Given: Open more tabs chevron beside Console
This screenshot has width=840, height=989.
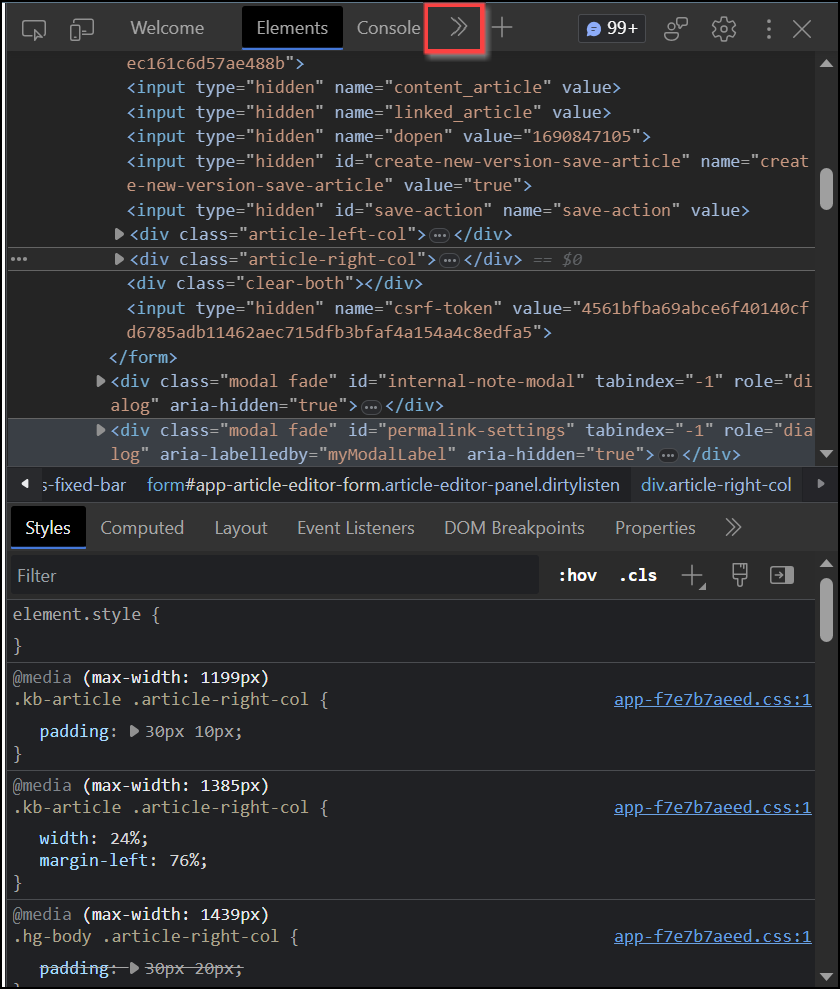Looking at the screenshot, I should pyautogui.click(x=458, y=28).
